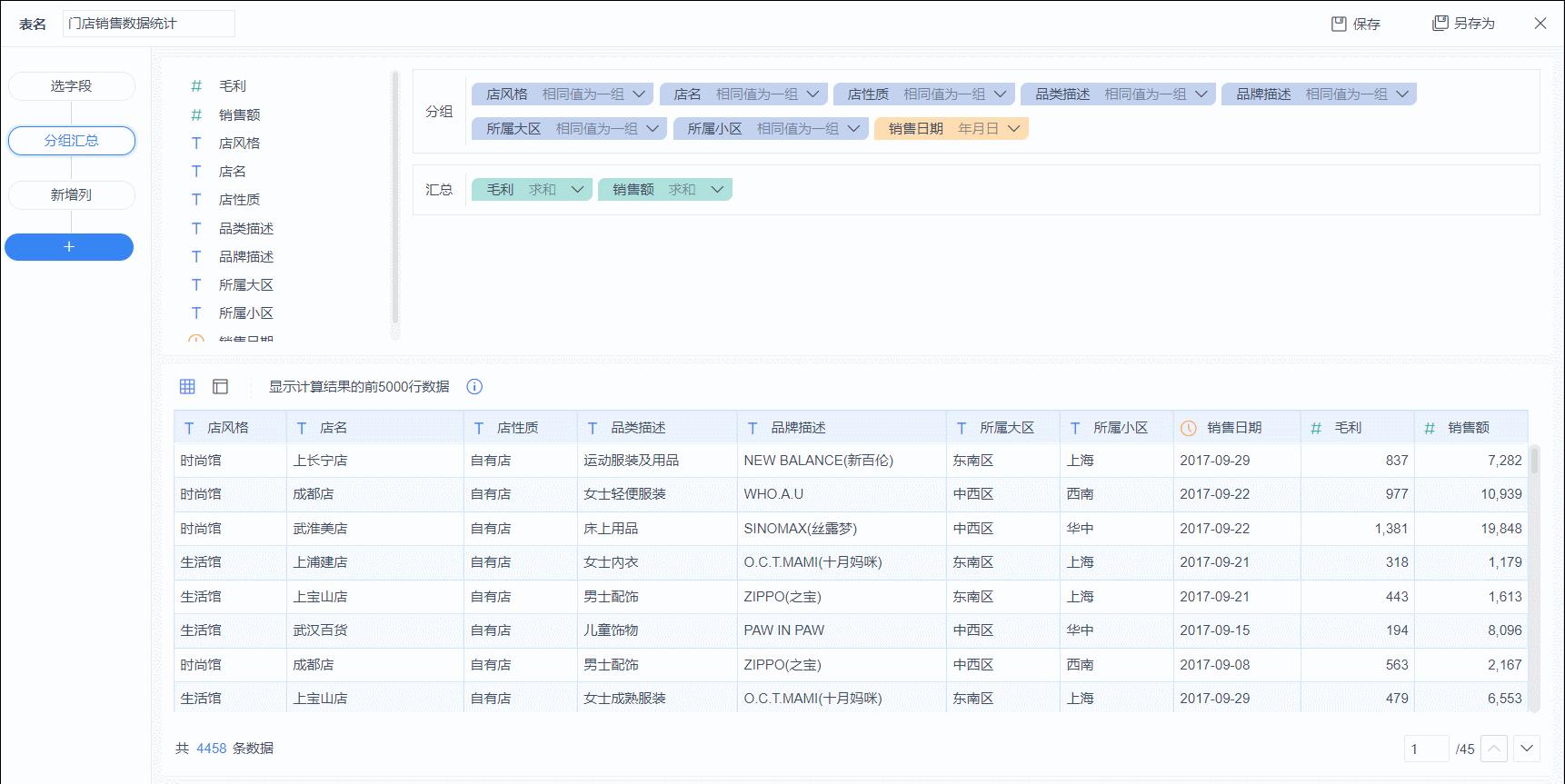Switch to grid data preview icon
The width and height of the screenshot is (1565, 784).
click(187, 386)
